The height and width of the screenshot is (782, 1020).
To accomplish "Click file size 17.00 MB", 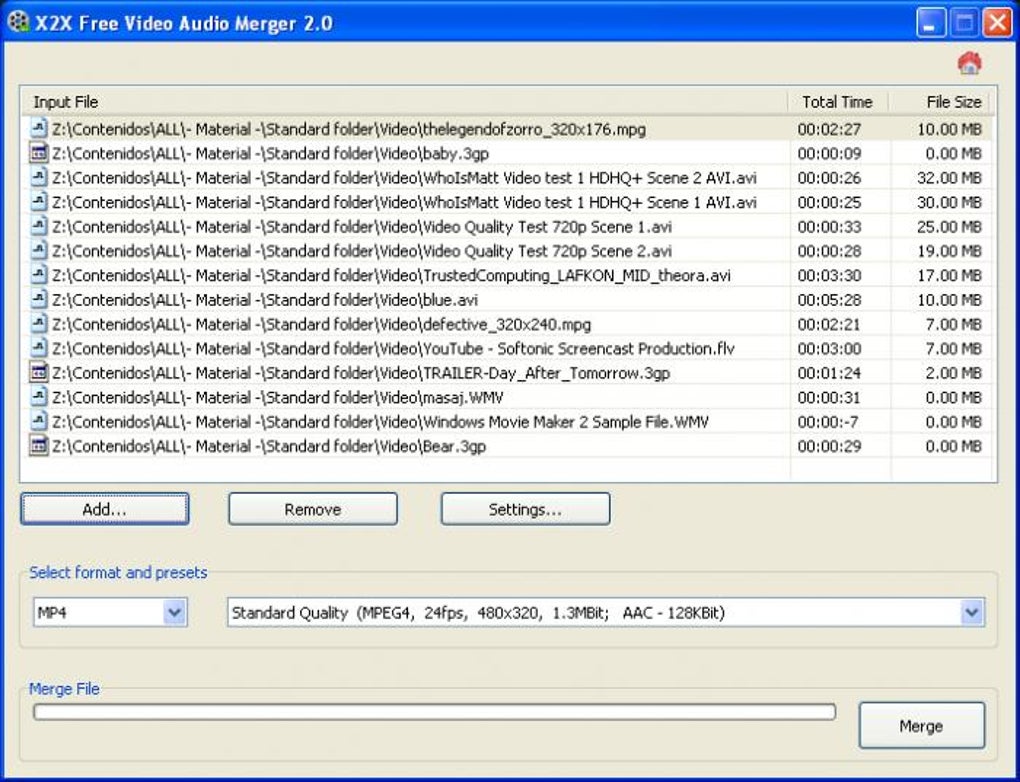I will tap(949, 276).
